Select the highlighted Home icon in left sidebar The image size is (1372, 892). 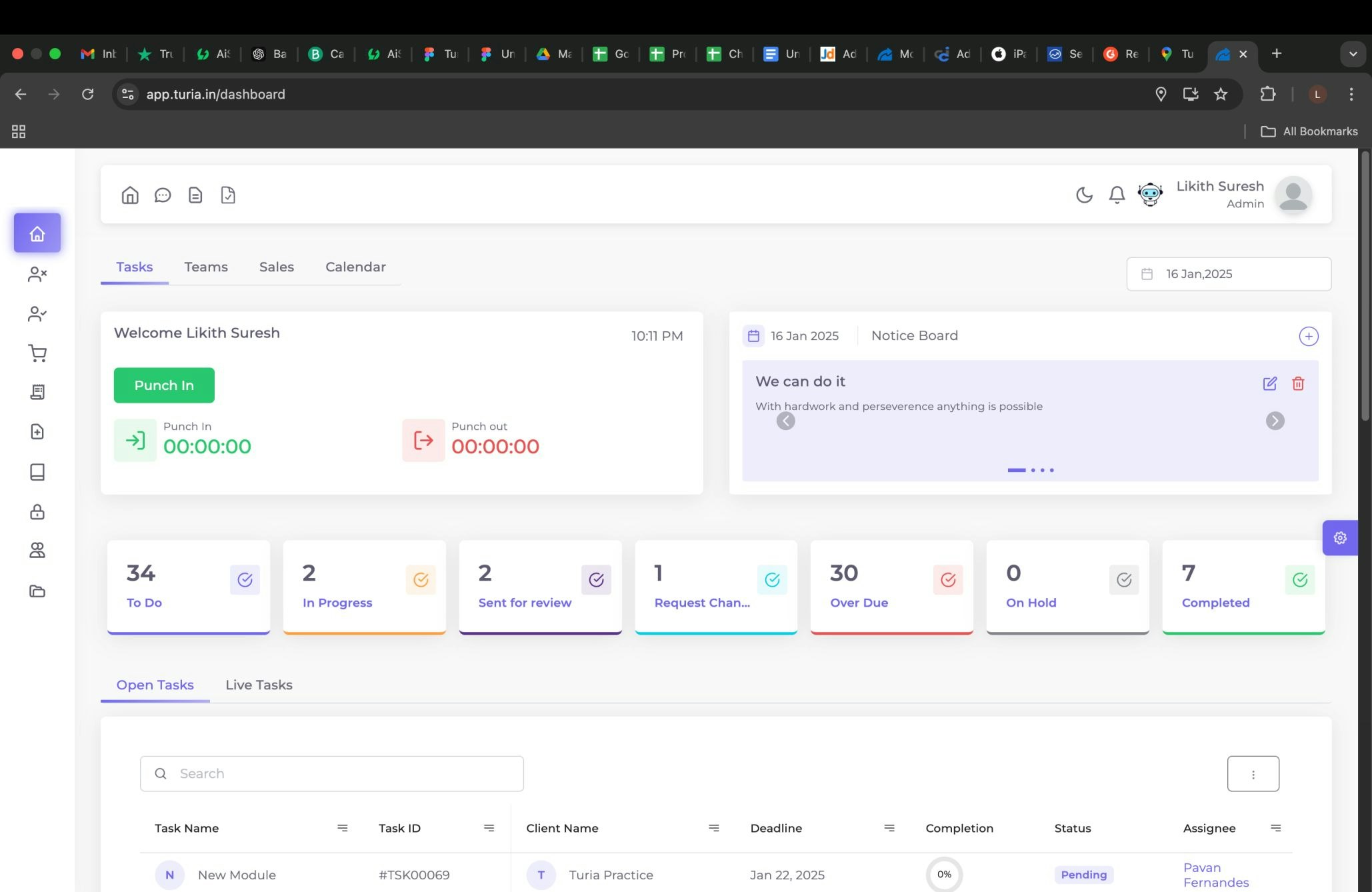pos(37,233)
